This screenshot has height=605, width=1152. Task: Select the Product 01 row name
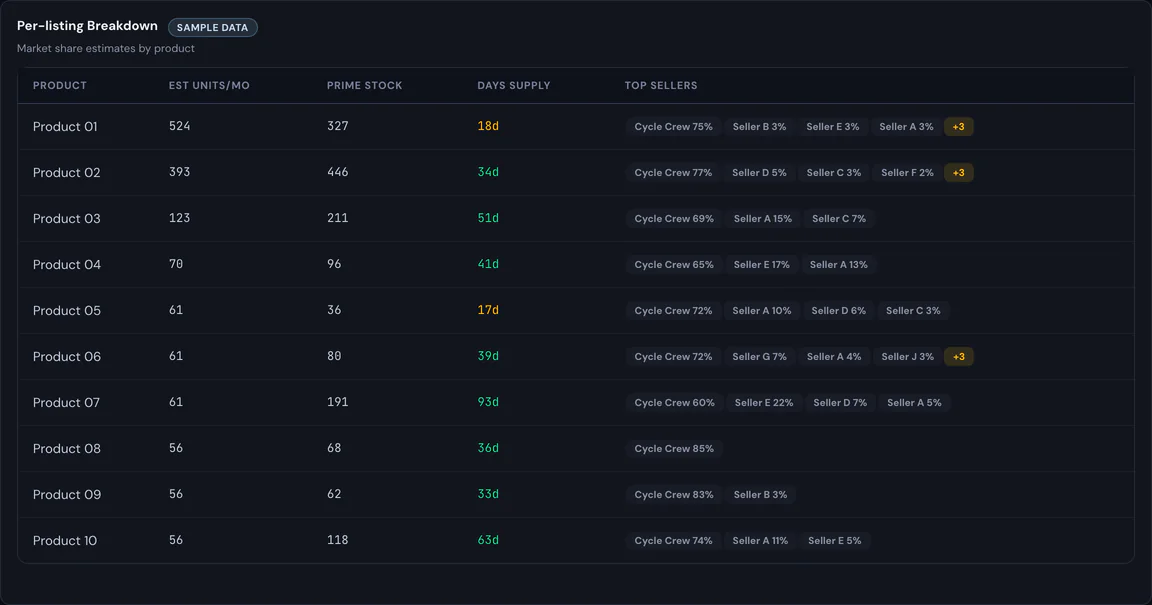pyautogui.click(x=65, y=126)
